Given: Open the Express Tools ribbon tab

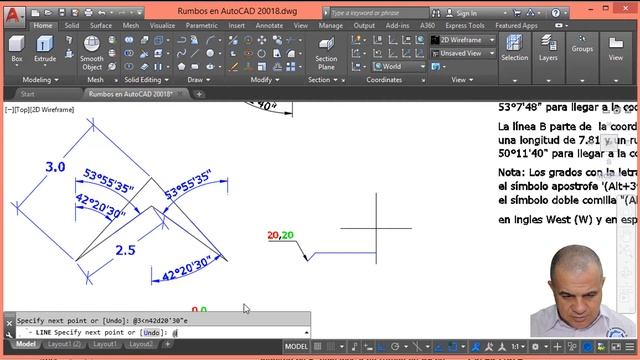Looking at the screenshot, I should click(x=464, y=25).
